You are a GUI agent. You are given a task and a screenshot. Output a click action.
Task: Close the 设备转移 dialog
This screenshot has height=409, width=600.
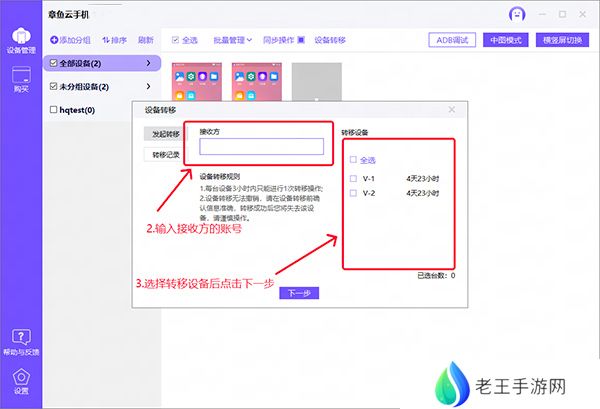point(452,110)
